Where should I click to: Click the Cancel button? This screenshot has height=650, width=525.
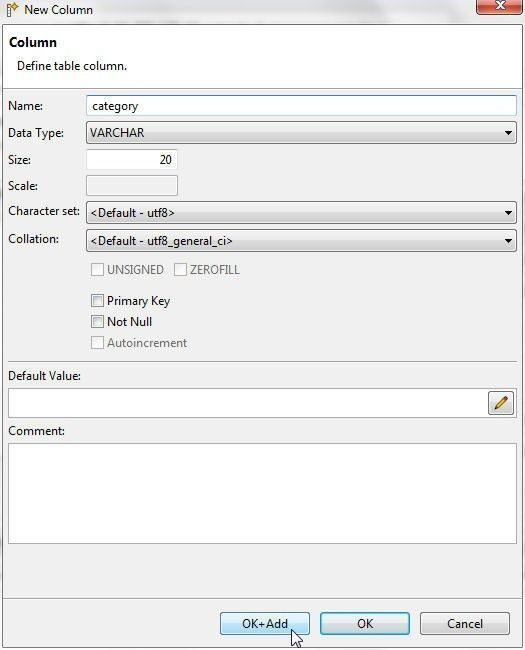465,623
